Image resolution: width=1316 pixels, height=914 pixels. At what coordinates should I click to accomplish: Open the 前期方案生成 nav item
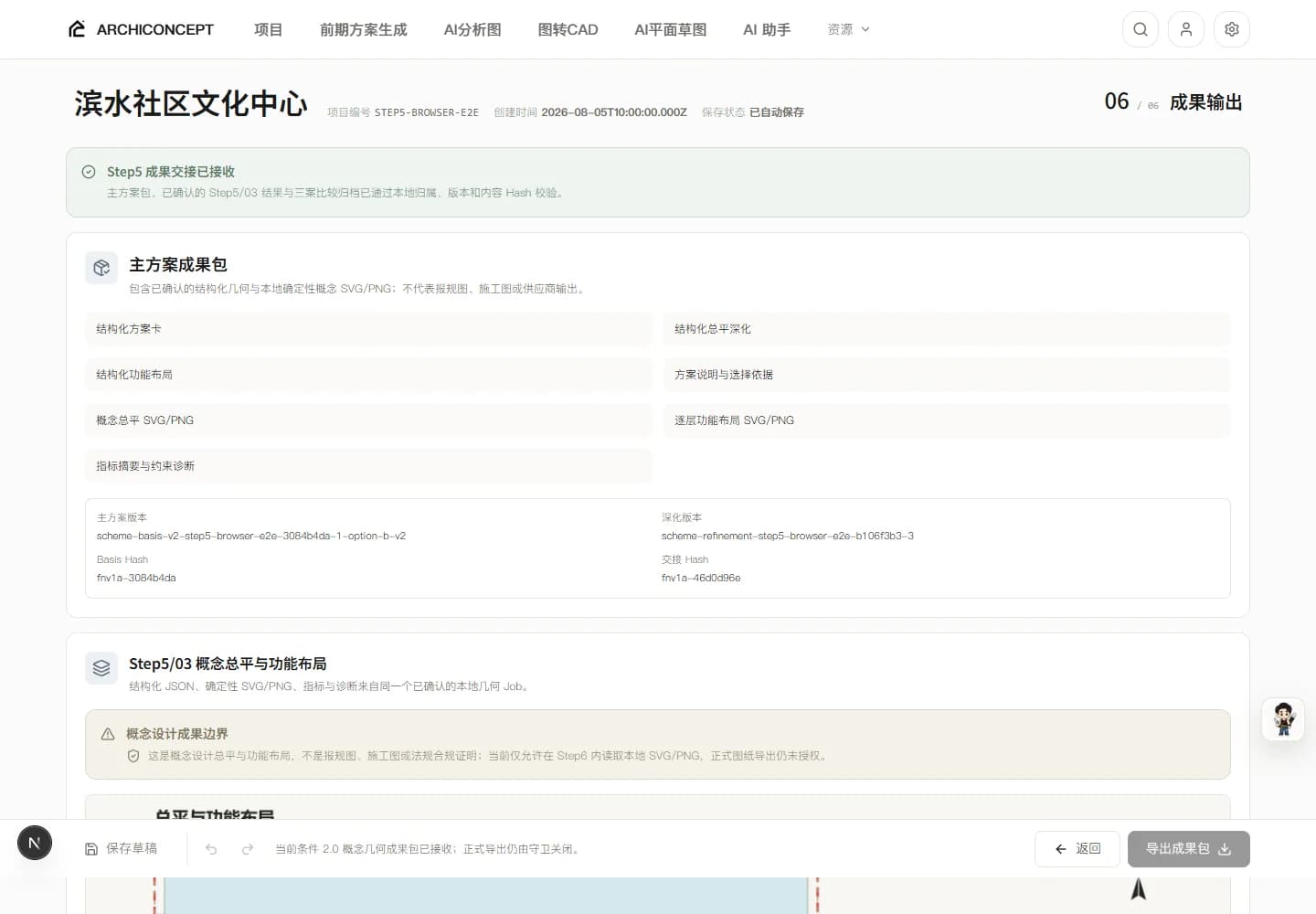point(364,29)
